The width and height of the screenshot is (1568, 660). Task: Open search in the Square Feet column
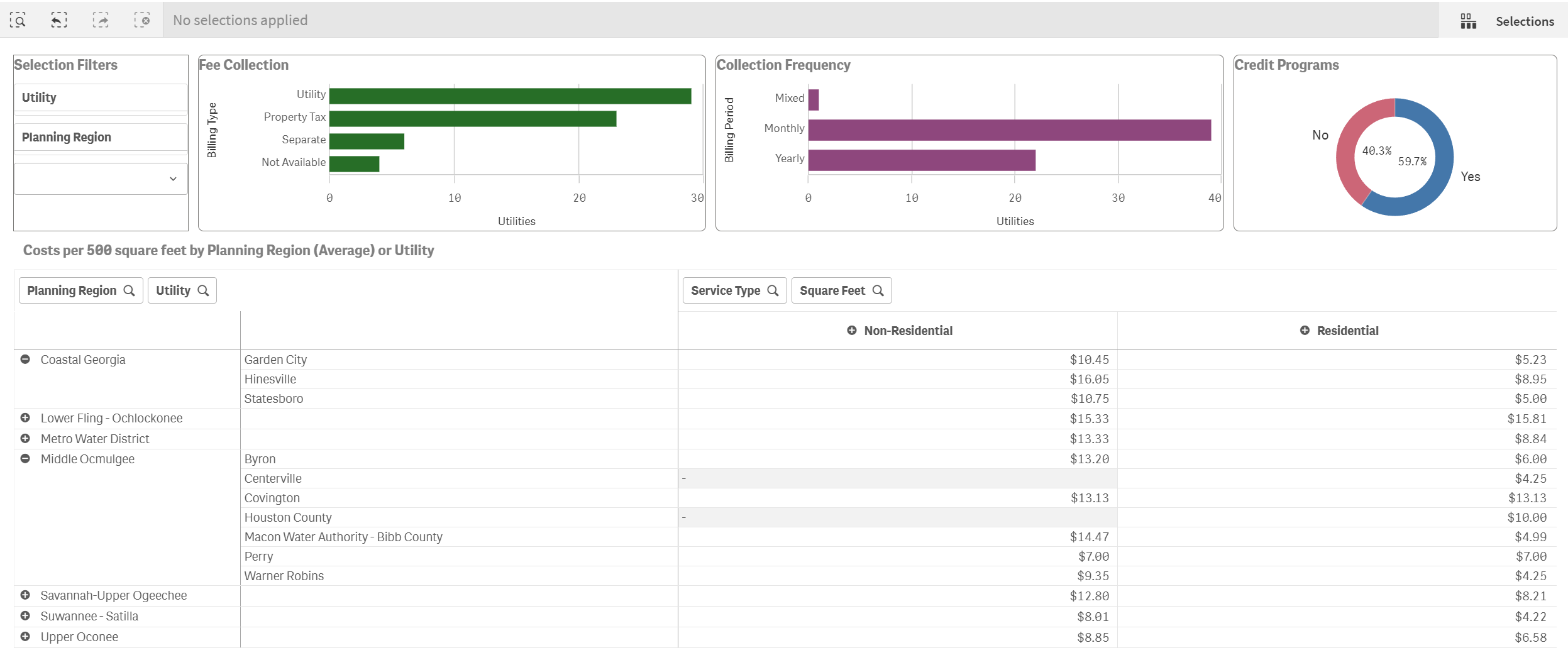point(879,290)
